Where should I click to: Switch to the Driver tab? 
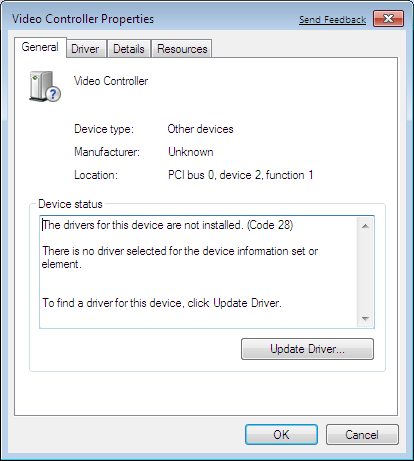[x=85, y=49]
